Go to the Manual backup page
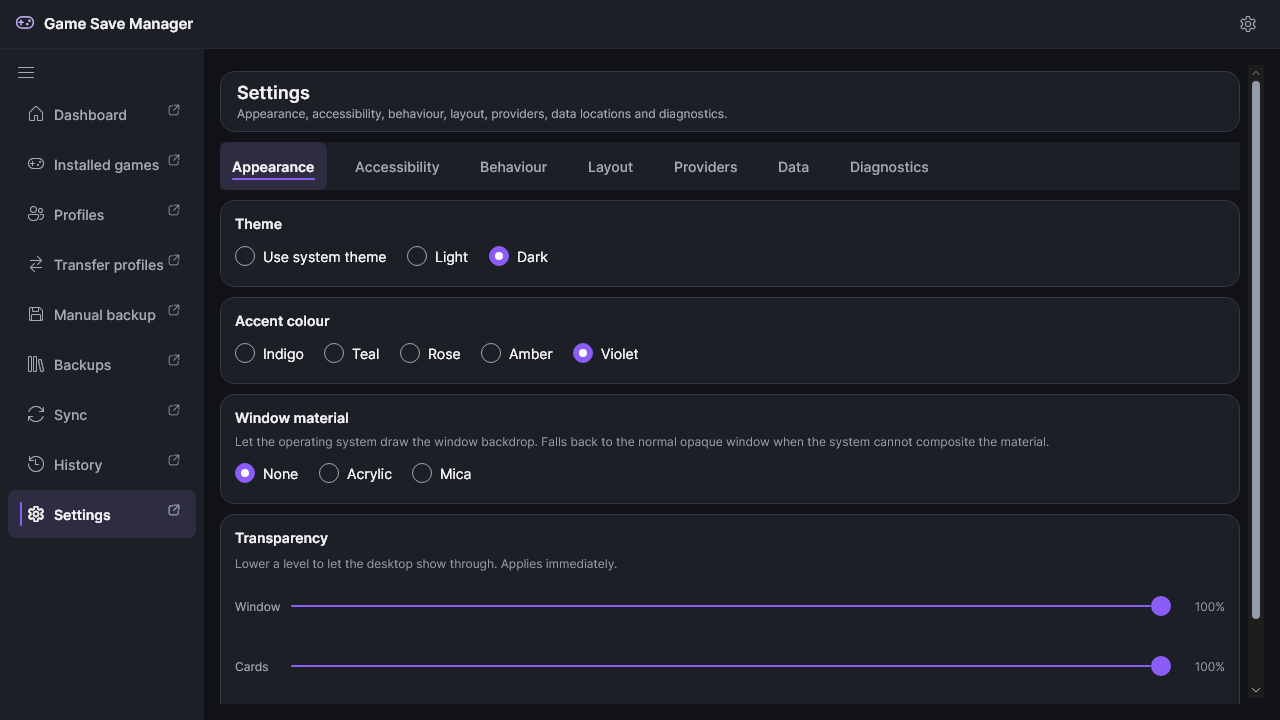1280x720 pixels. point(104,315)
